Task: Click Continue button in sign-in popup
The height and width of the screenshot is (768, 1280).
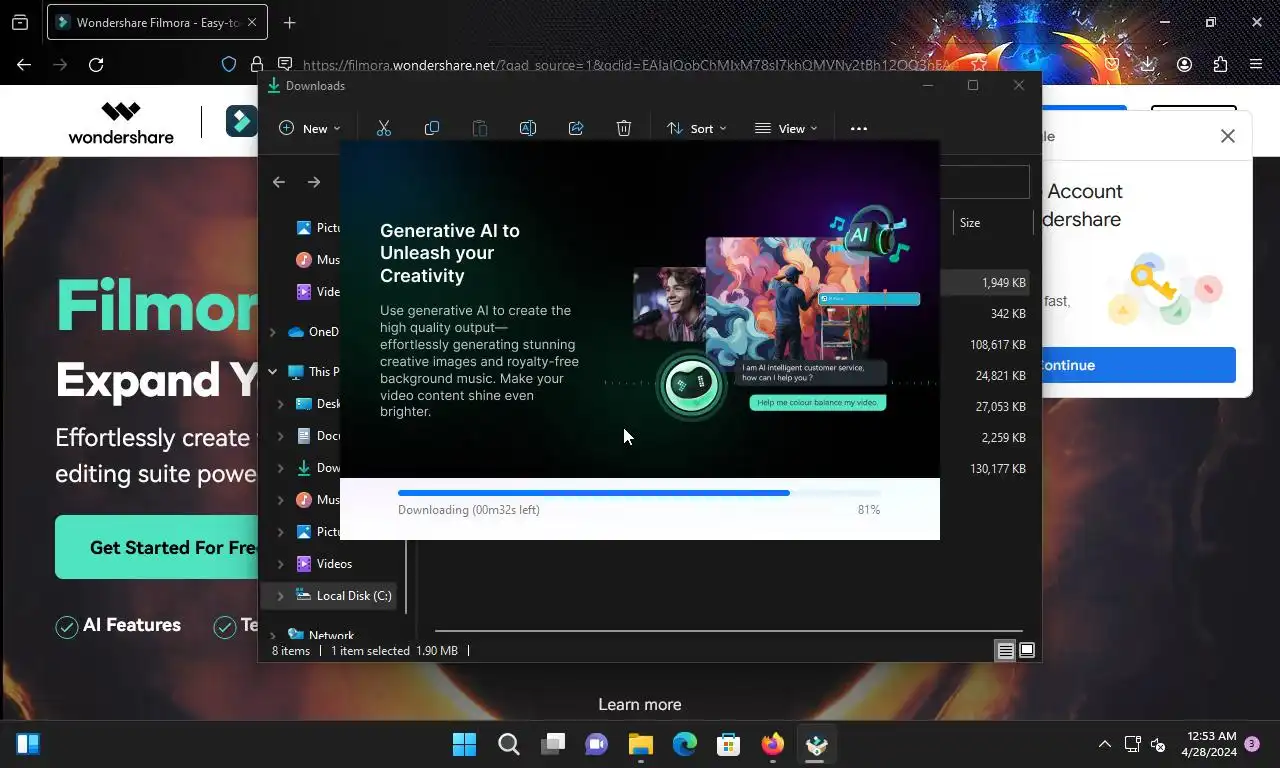Action: tap(1138, 365)
